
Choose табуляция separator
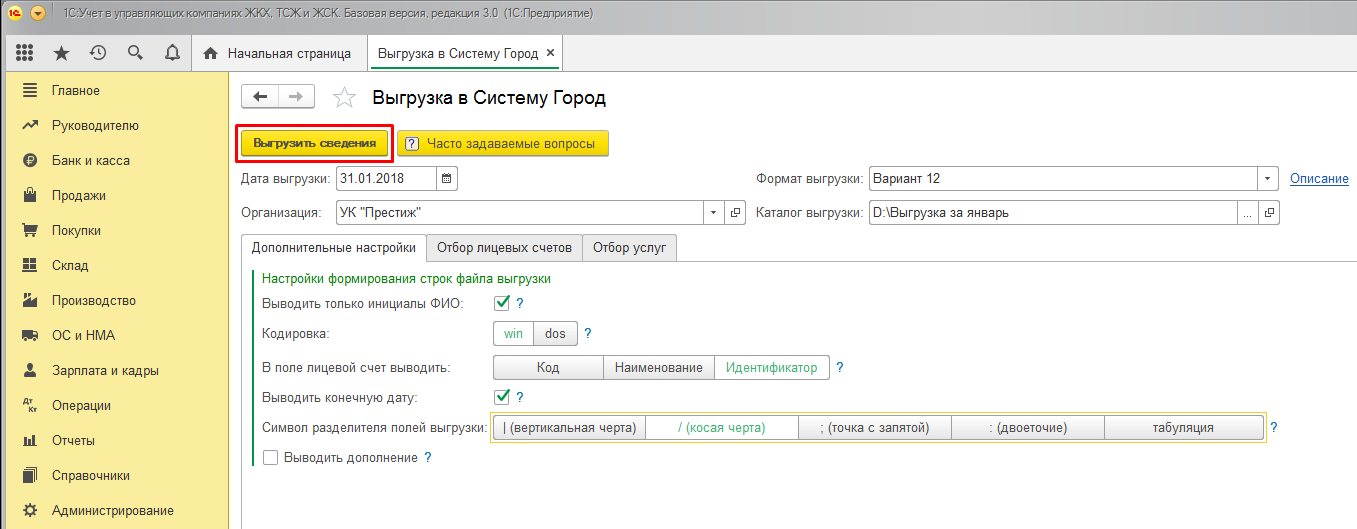click(x=1183, y=428)
